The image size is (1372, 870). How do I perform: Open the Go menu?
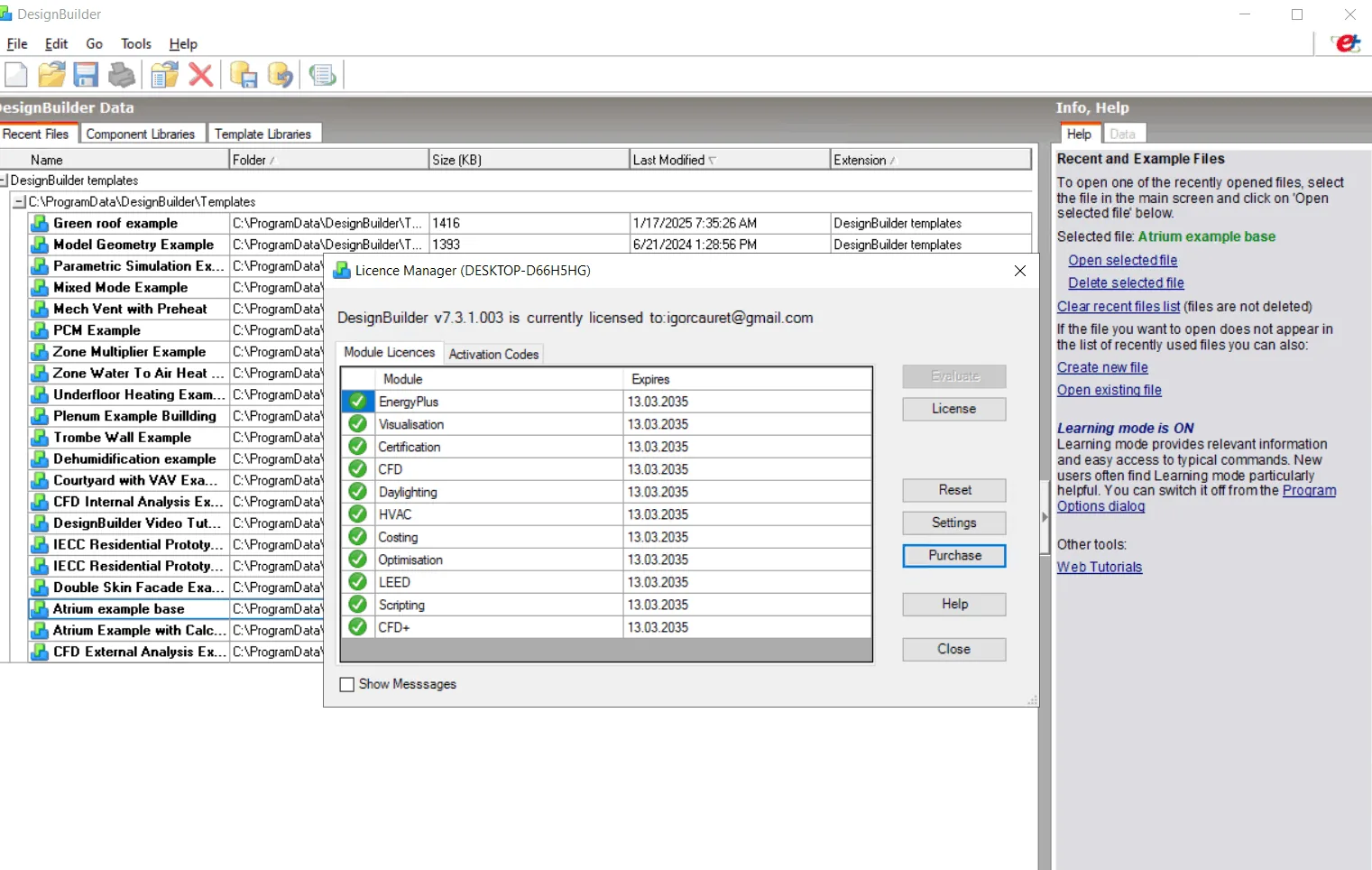pyautogui.click(x=94, y=43)
